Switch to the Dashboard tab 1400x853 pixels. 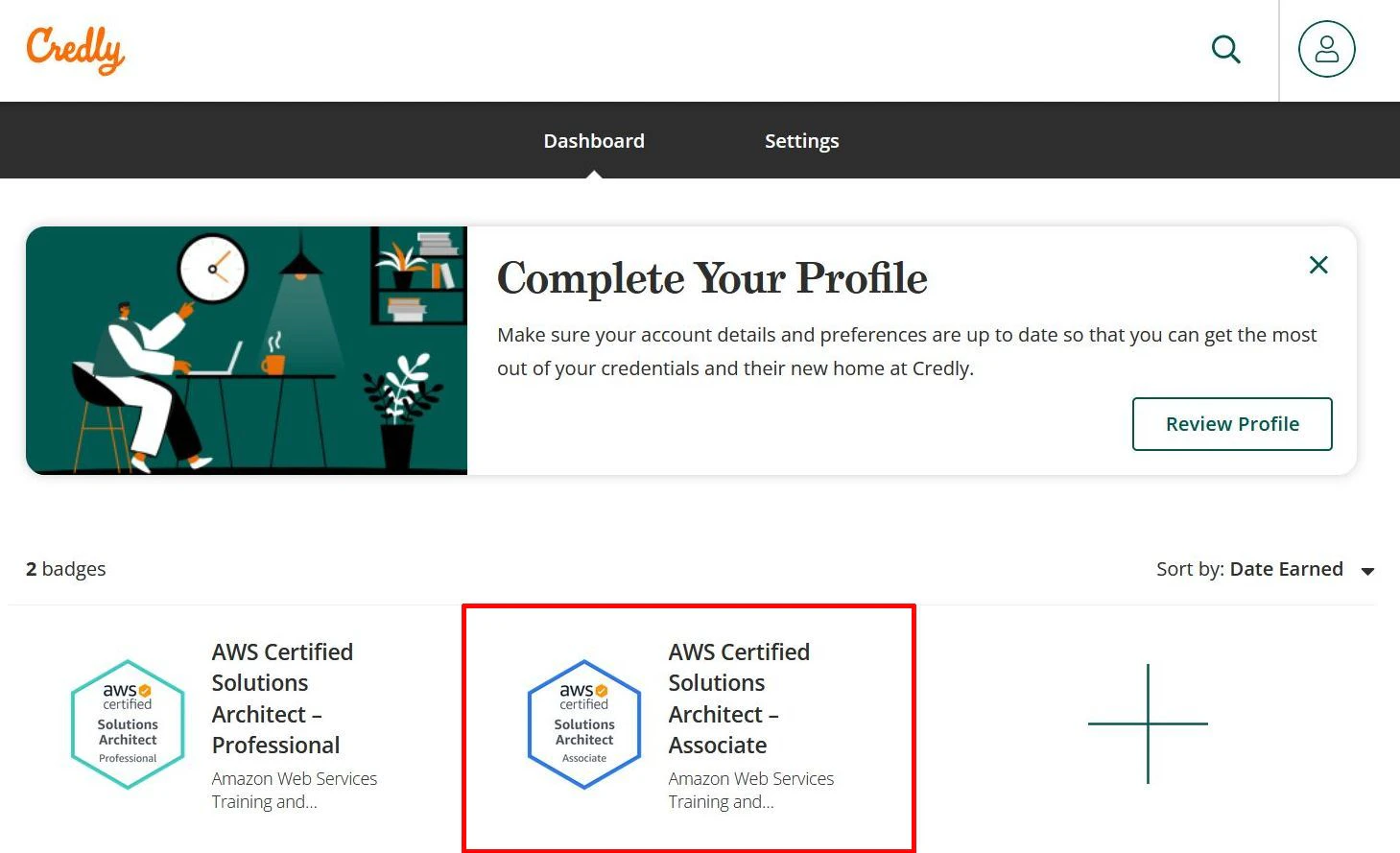tap(594, 141)
